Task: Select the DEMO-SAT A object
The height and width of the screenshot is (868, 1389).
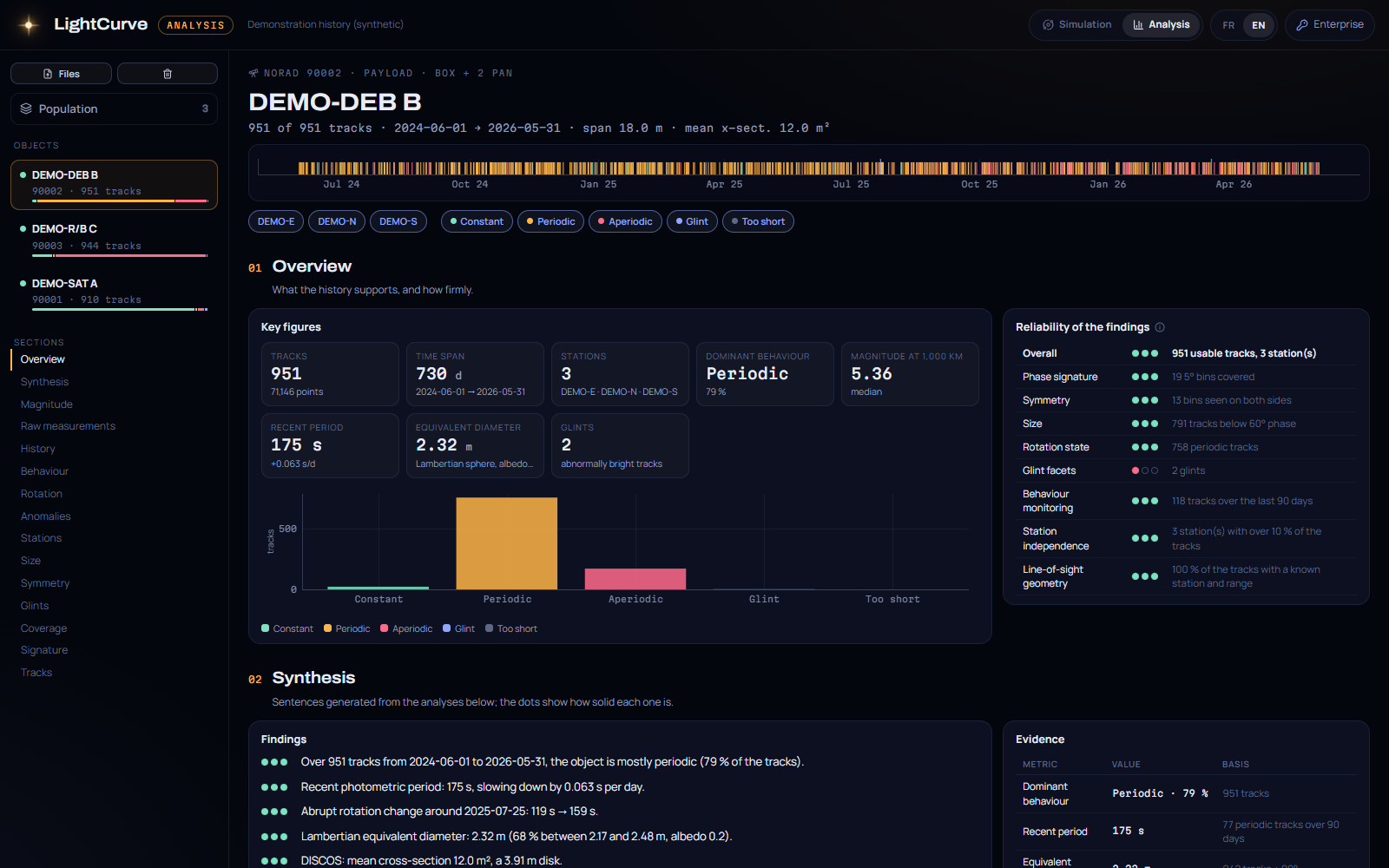Action: pos(114,293)
